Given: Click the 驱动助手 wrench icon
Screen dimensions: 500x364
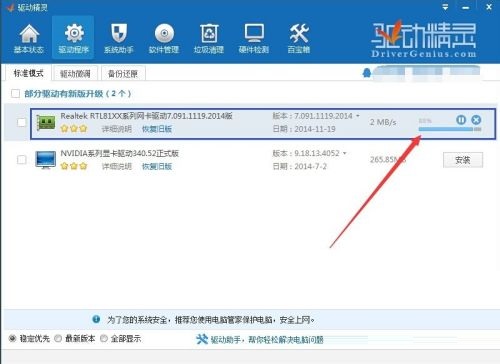Looking at the screenshot, I should coord(202,339).
